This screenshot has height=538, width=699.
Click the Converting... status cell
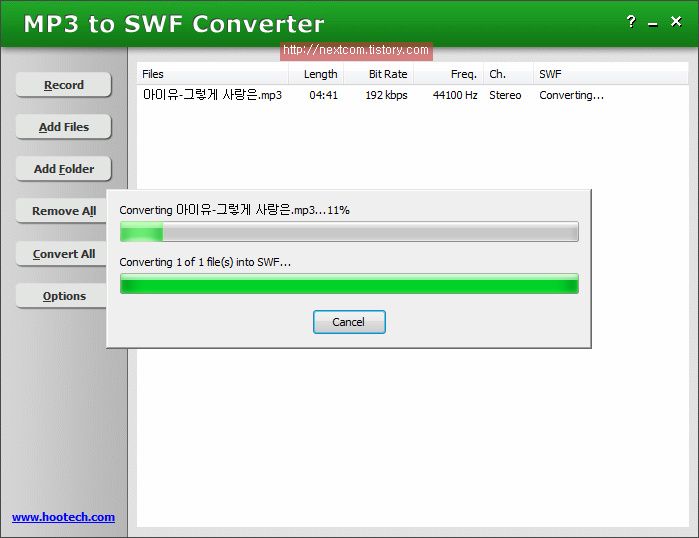coord(572,95)
